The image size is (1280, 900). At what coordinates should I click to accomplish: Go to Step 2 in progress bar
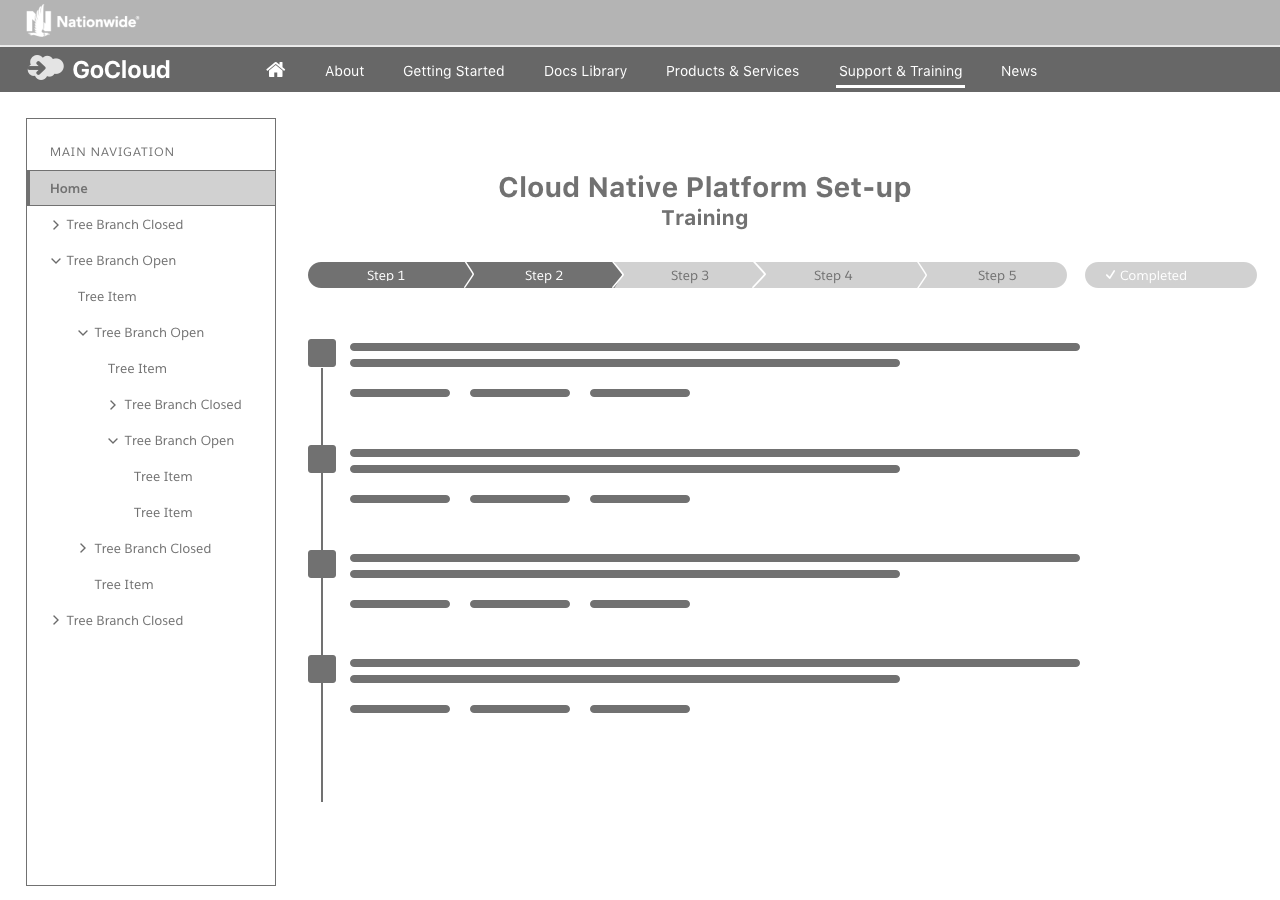click(544, 275)
